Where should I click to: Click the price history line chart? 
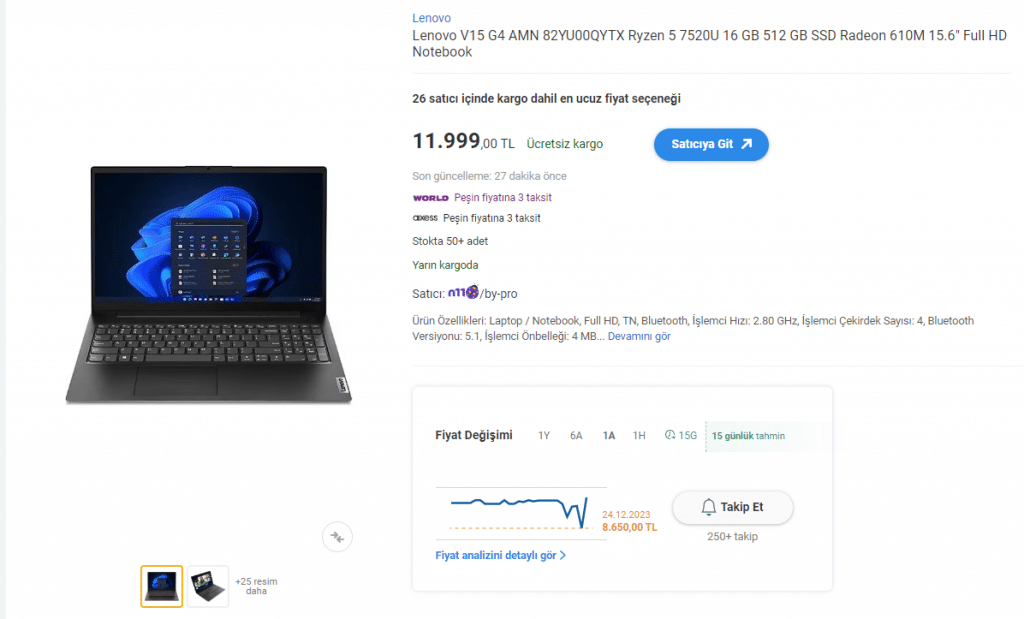tap(520, 513)
